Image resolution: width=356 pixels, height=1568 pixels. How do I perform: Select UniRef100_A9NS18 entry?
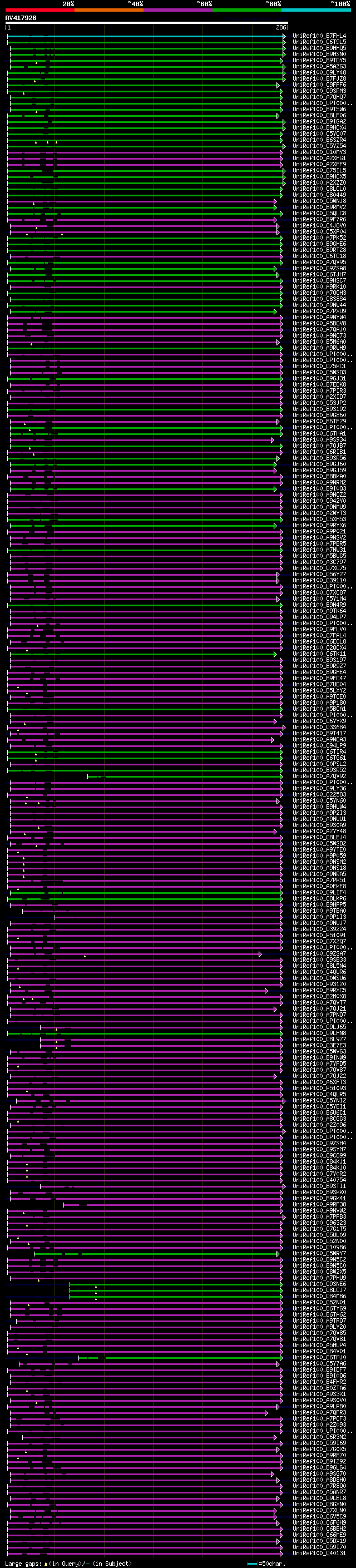coord(319,869)
